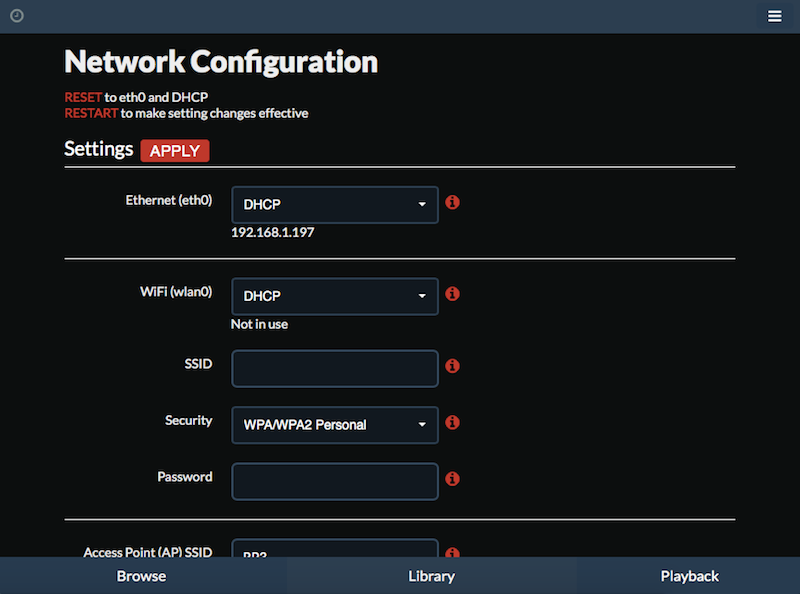Click the 'Not in use' status text
Image resolution: width=800 pixels, height=594 pixels.
(x=259, y=325)
